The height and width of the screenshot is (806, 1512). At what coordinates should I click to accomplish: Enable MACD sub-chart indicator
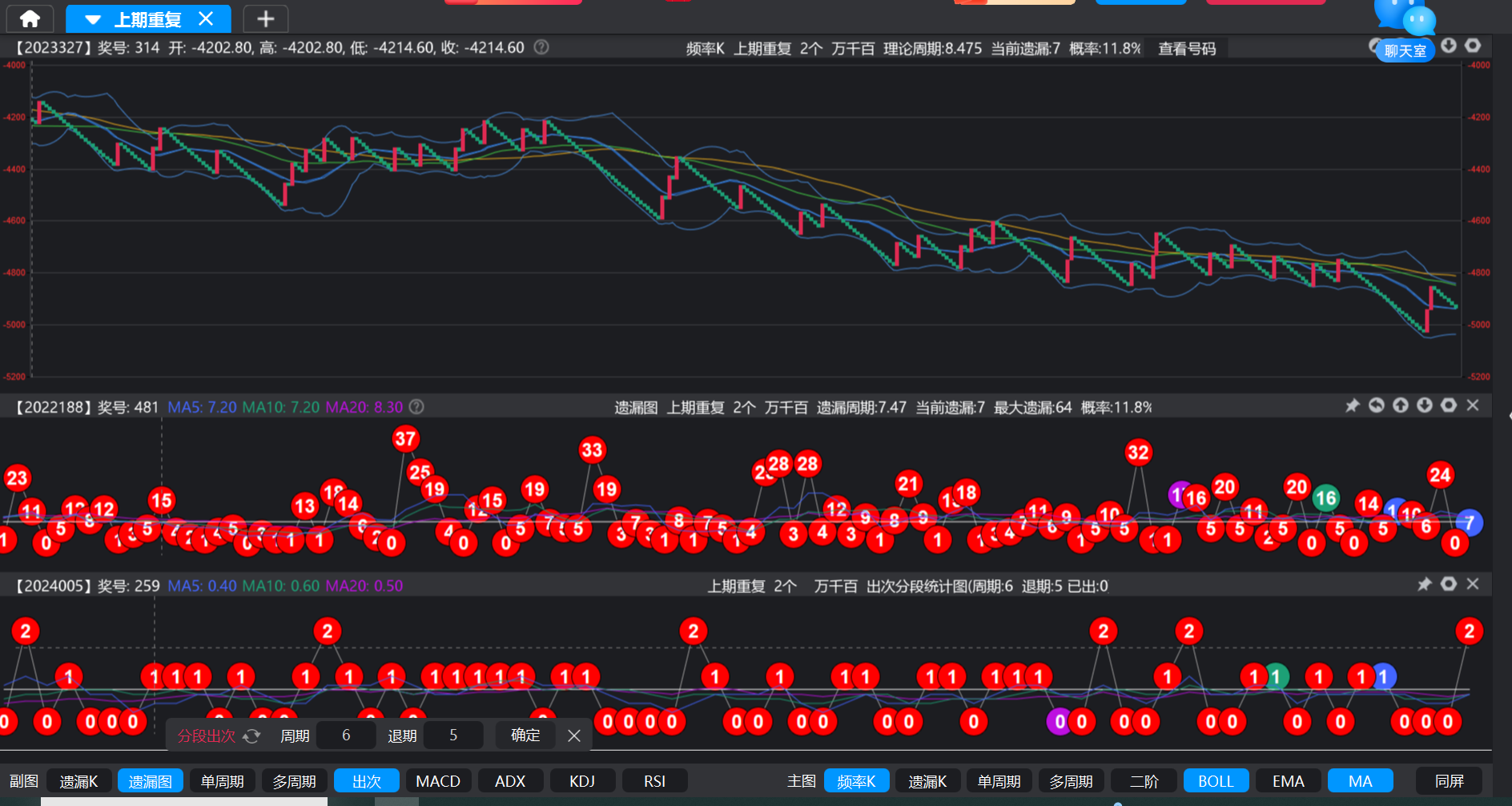tap(438, 781)
